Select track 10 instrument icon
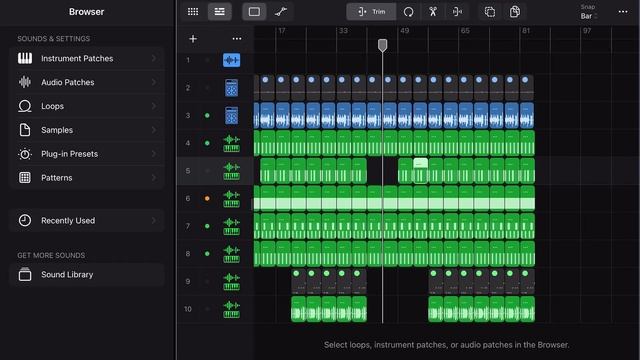This screenshot has width=640, height=360. tap(231, 309)
